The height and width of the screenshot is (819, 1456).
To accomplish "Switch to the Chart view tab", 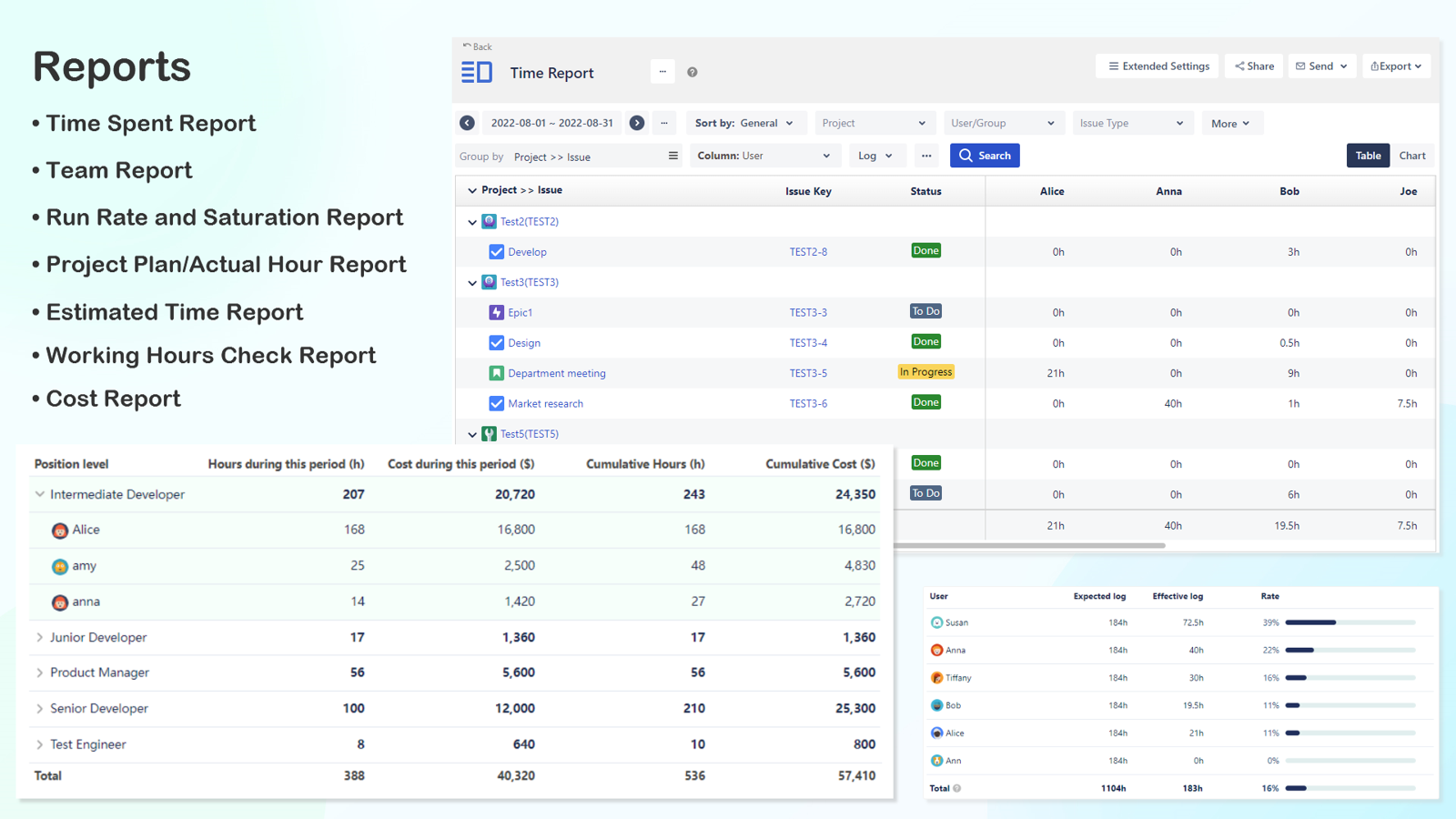I will (1411, 156).
